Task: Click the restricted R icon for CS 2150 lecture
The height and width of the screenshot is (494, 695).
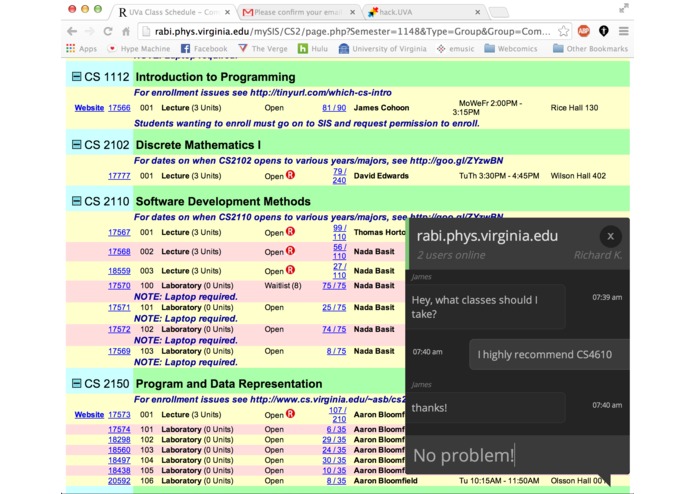Action: click(x=290, y=414)
